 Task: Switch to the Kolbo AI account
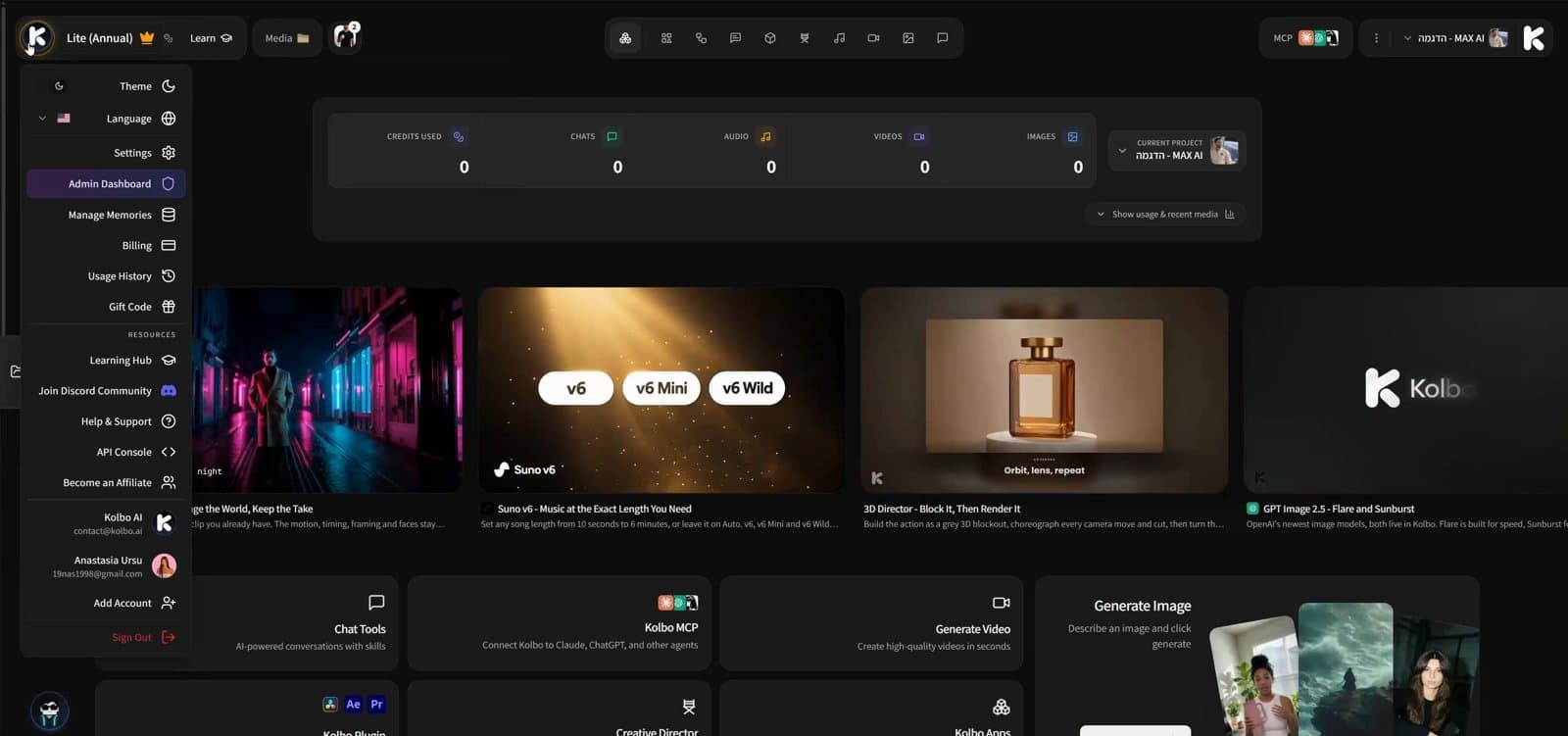pyautogui.click(x=106, y=523)
